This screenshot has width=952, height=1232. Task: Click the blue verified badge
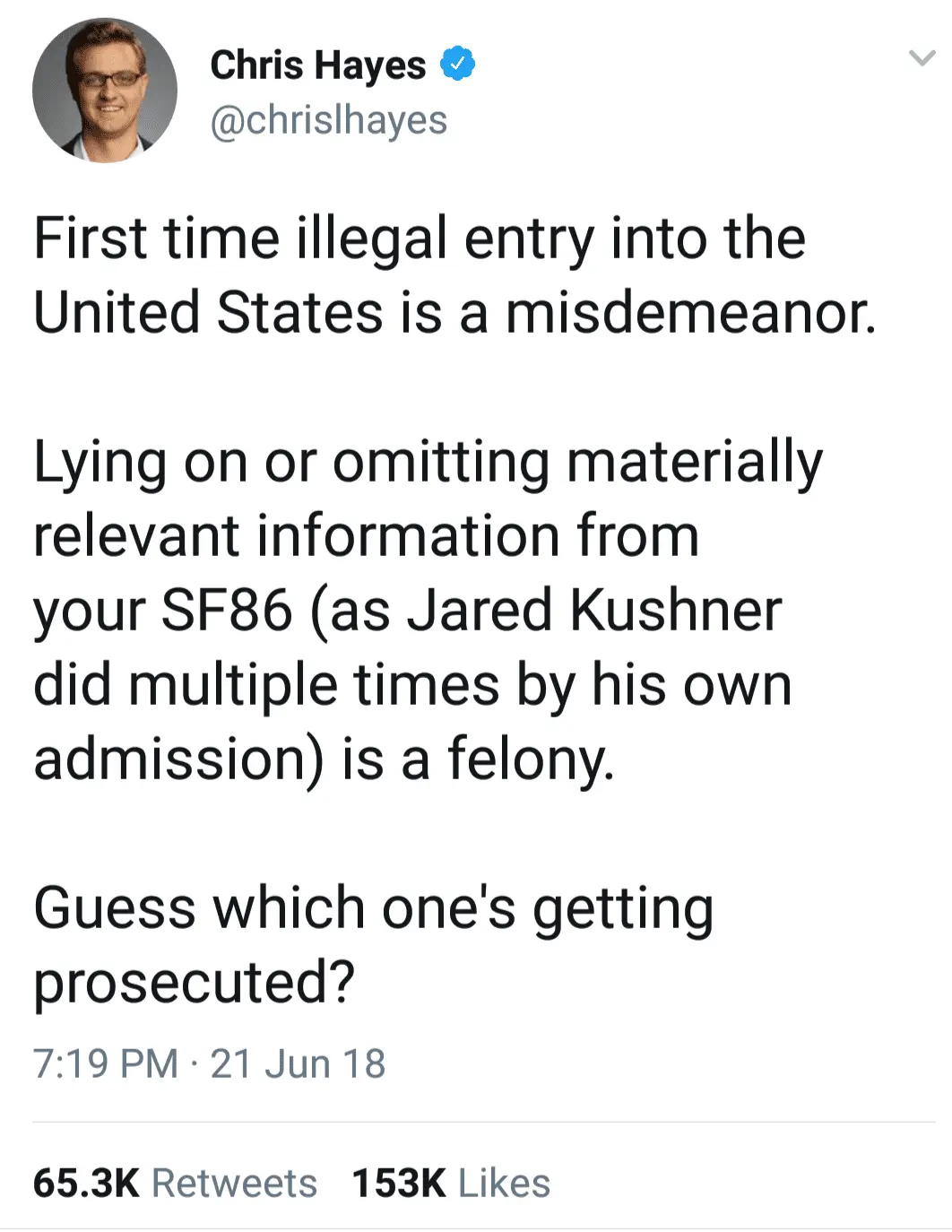(x=457, y=65)
